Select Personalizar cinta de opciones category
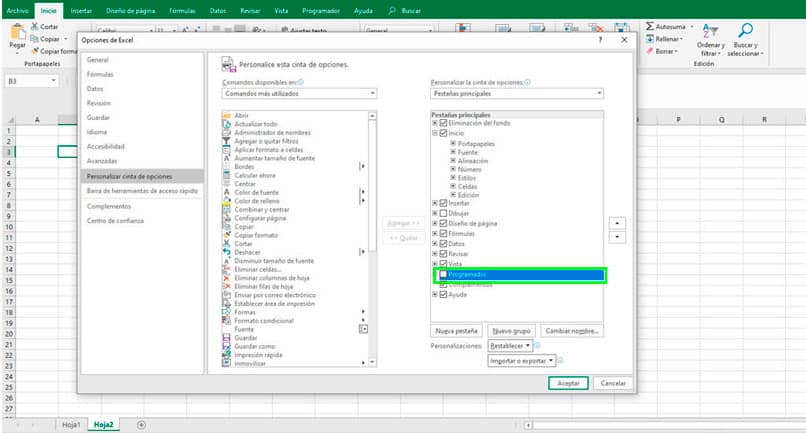The width and height of the screenshot is (806, 433). (x=142, y=176)
